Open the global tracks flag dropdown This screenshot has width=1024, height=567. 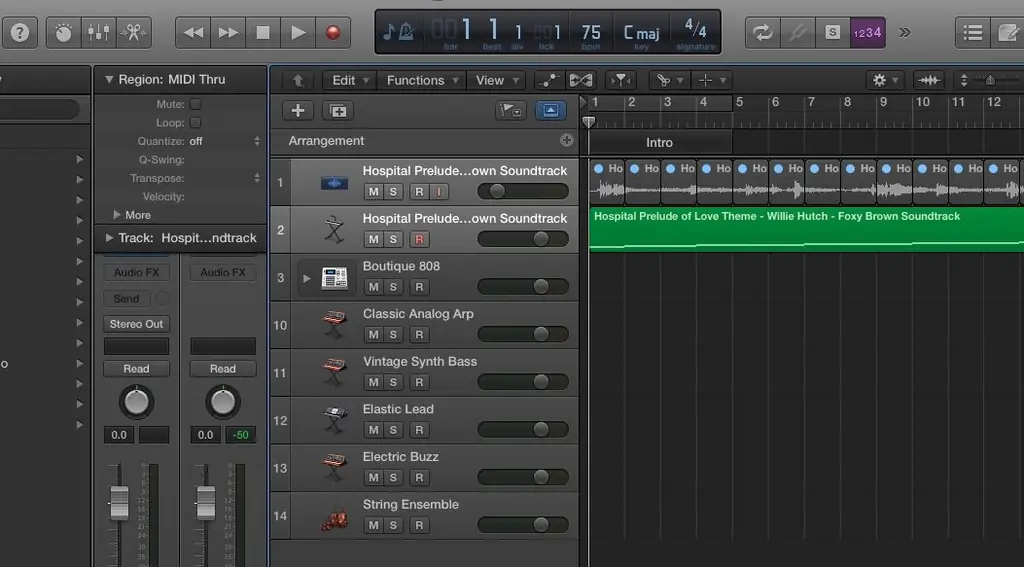(510, 110)
